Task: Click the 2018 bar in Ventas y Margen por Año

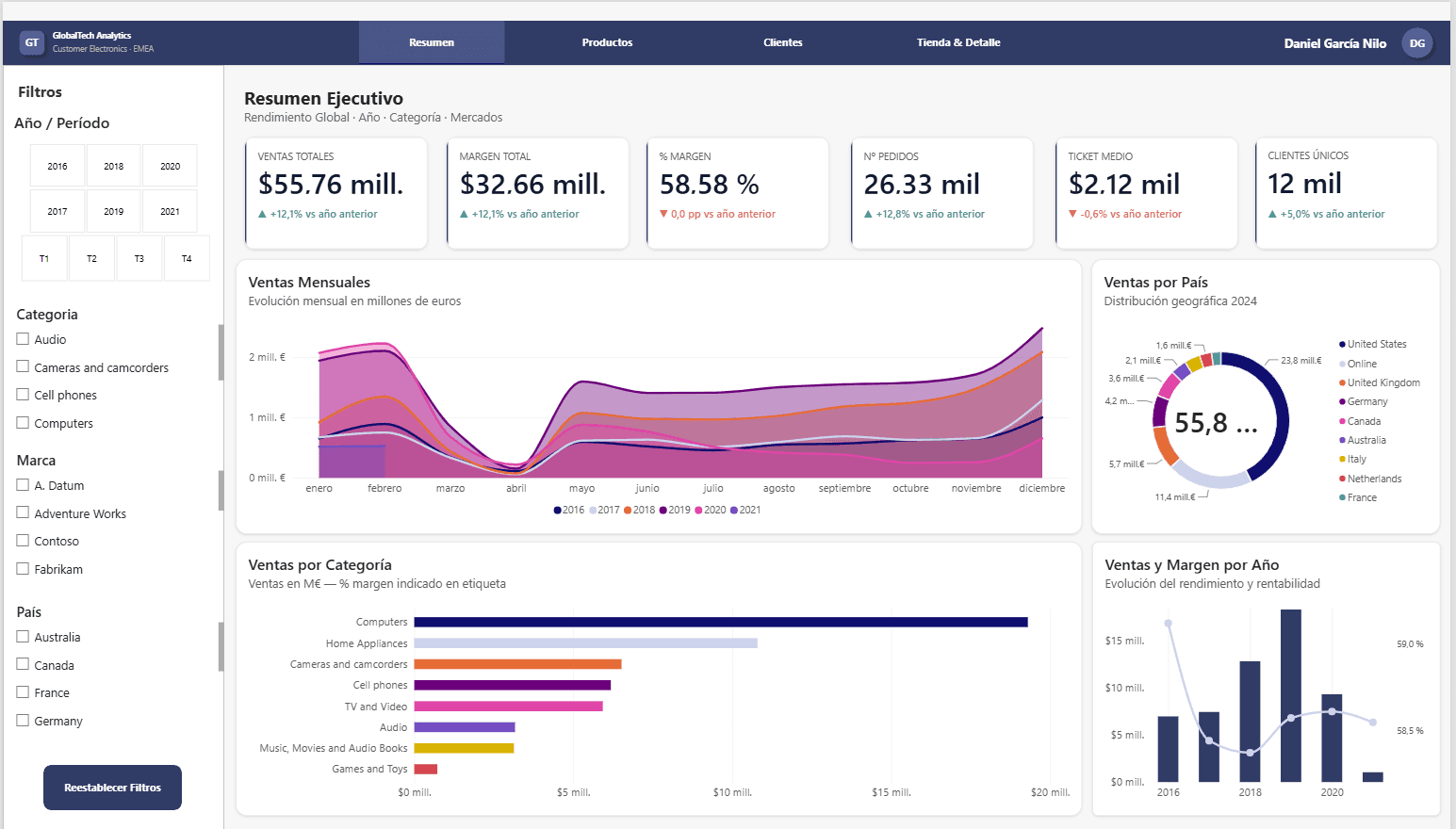Action: click(x=1250, y=721)
